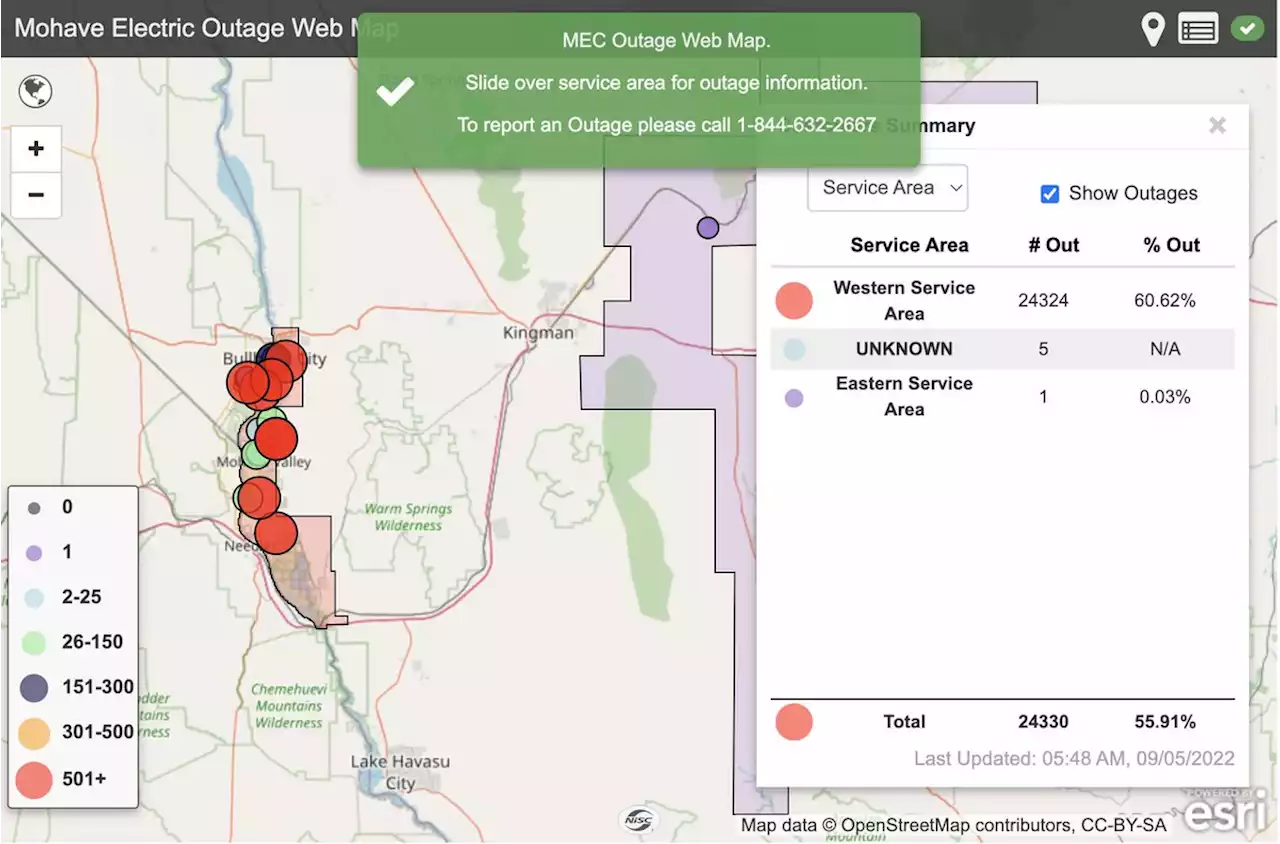Close the Summary panel

click(1217, 125)
